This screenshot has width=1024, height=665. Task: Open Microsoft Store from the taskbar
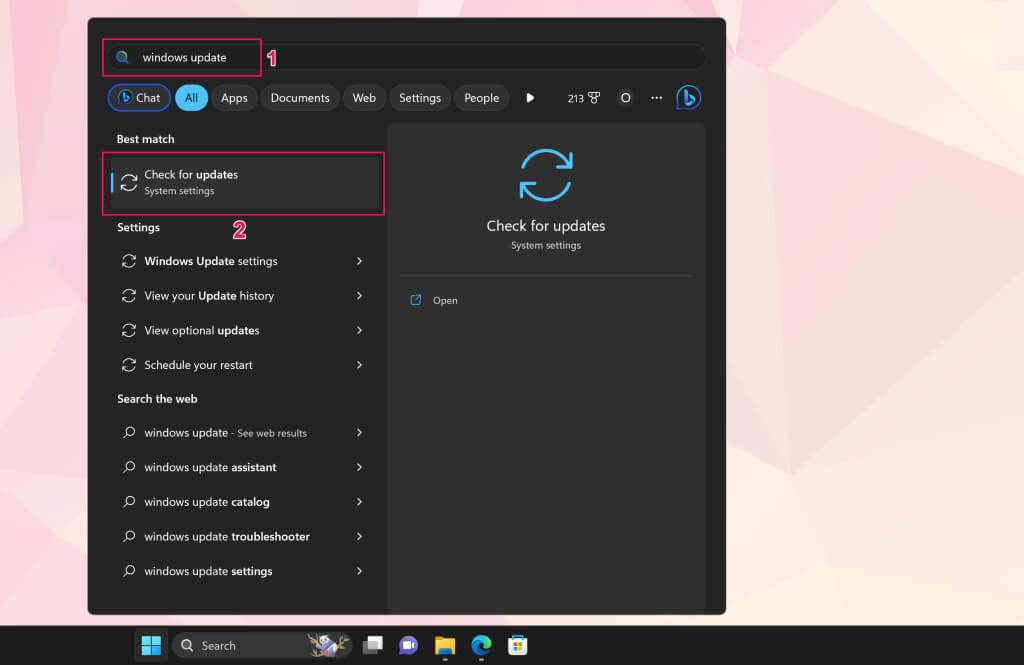(518, 645)
